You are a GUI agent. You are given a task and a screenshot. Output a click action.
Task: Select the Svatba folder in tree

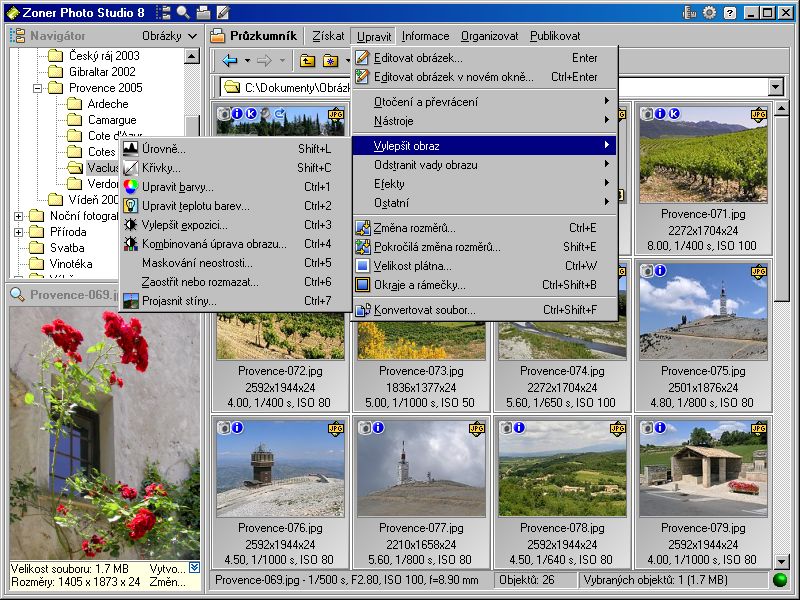pyautogui.click(x=67, y=248)
